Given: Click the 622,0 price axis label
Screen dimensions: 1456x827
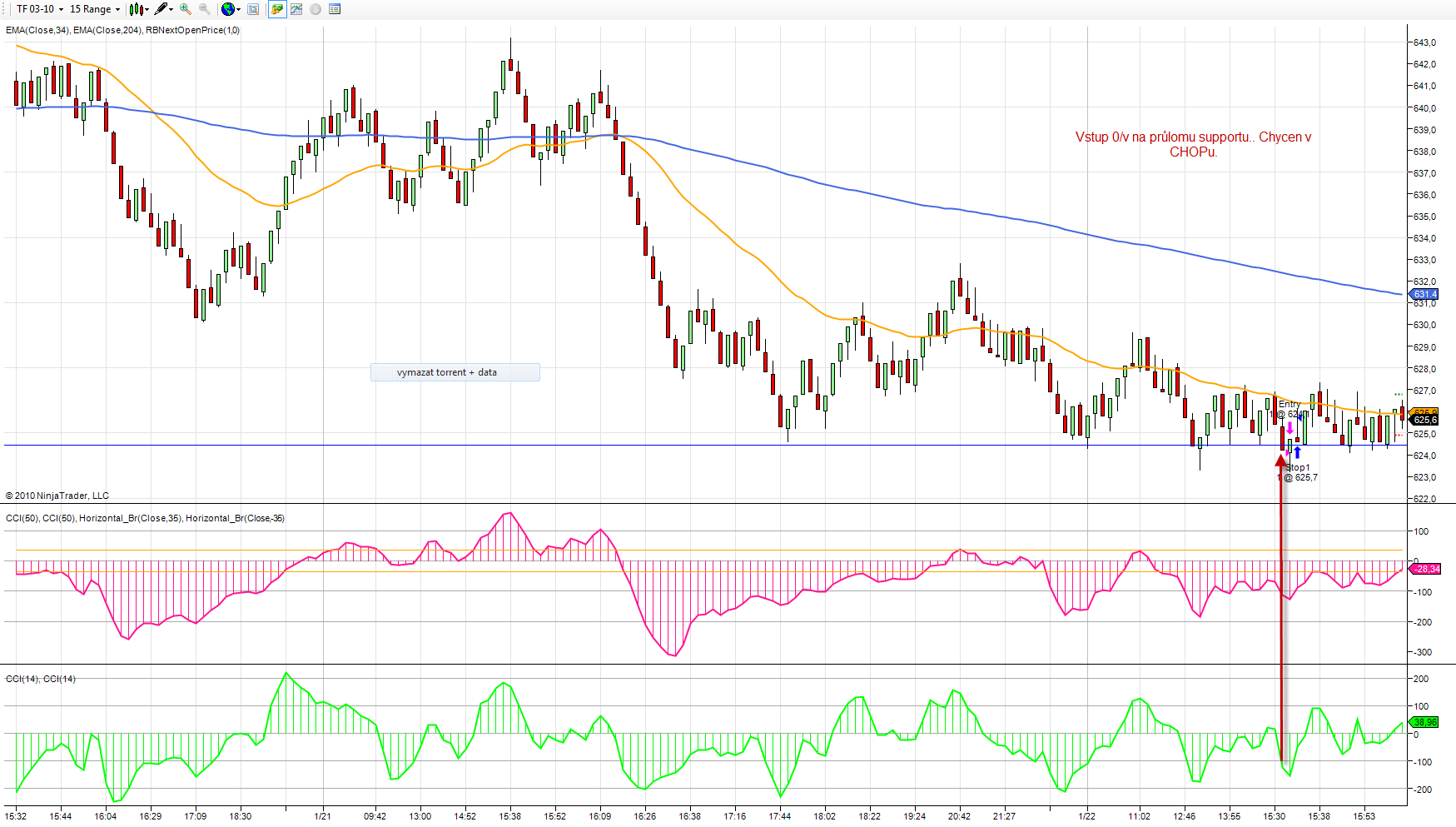Looking at the screenshot, I should click(x=1424, y=499).
